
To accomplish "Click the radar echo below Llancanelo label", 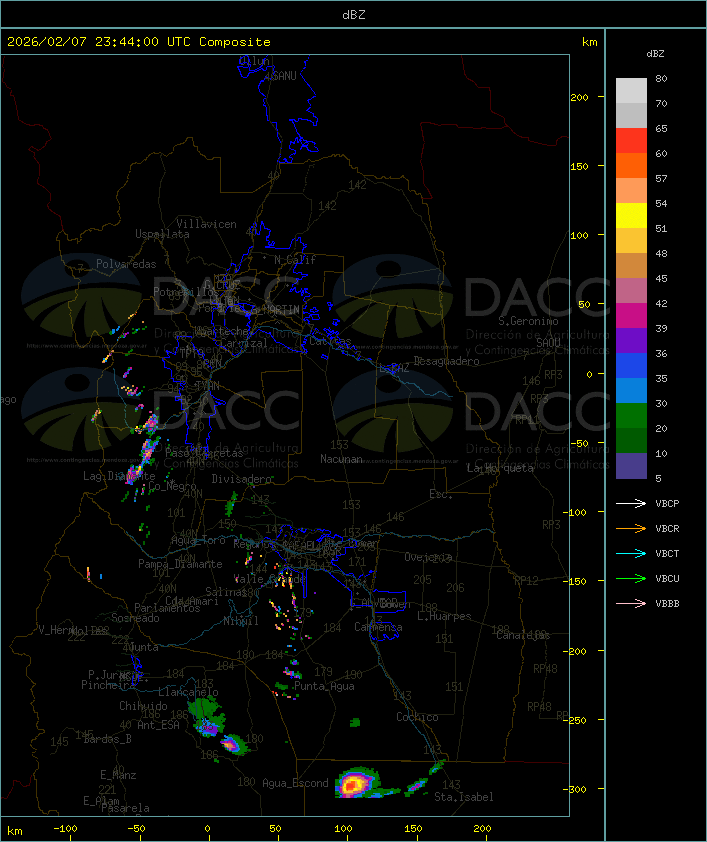I will pyautogui.click(x=207, y=717).
